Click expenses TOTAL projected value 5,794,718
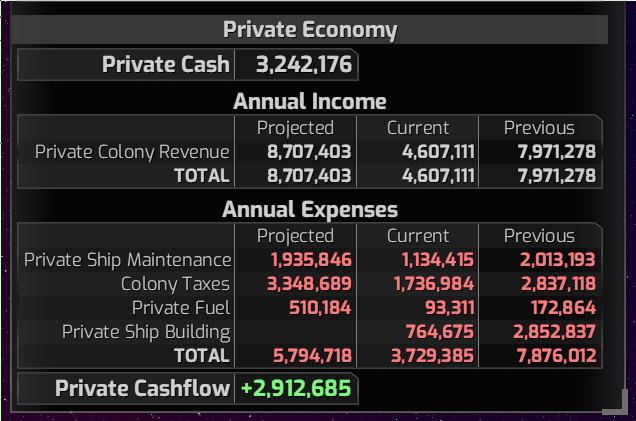Viewport: 636px width, 421px height. tap(312, 356)
